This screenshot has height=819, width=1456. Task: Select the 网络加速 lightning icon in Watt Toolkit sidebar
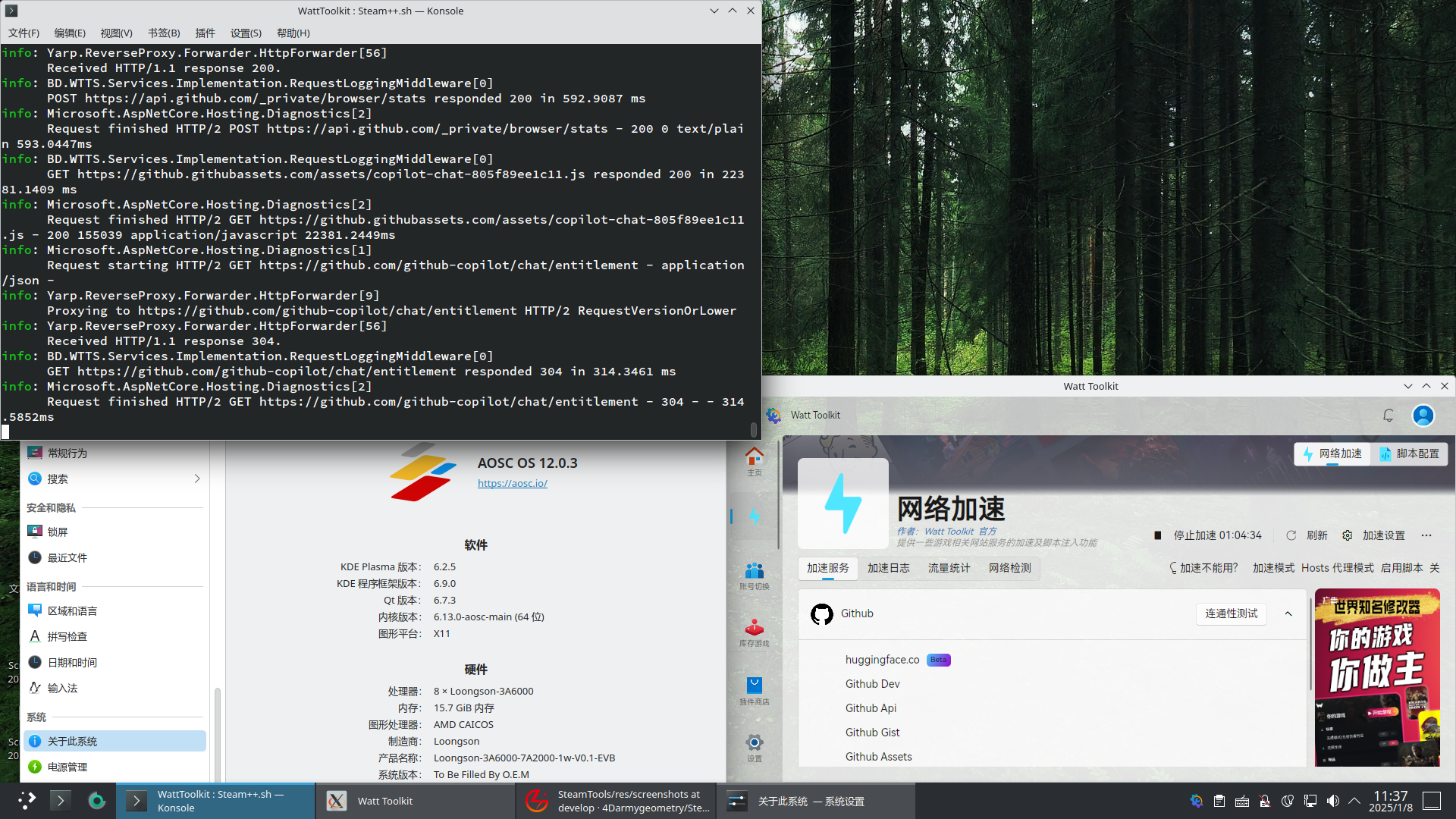point(754,516)
